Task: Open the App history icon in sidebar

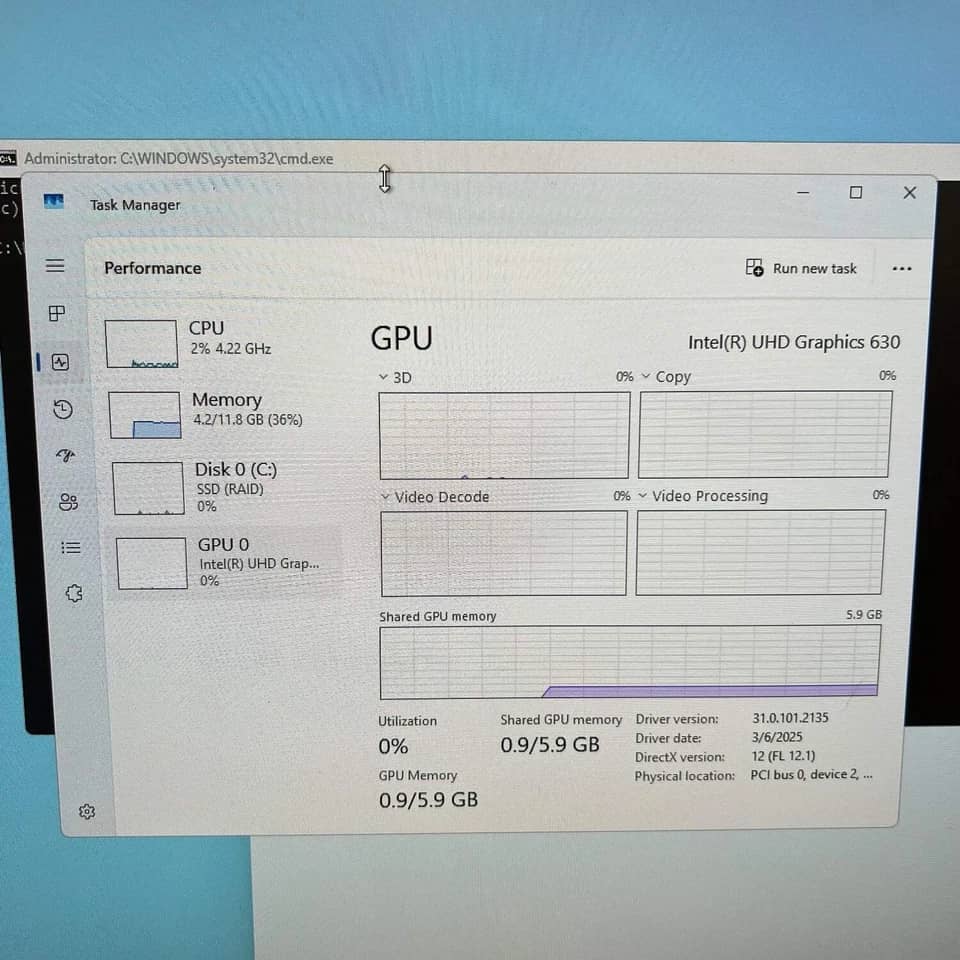Action: click(63, 409)
